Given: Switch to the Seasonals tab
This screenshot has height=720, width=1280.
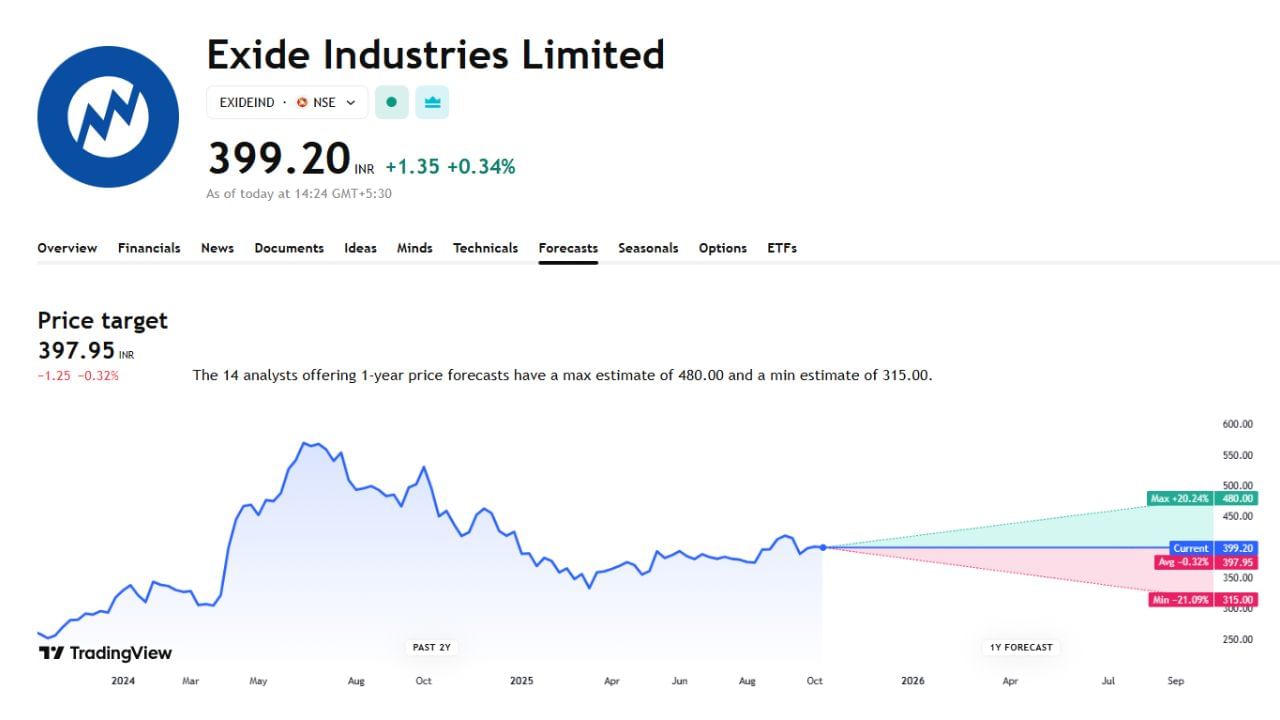Looking at the screenshot, I should click(648, 248).
